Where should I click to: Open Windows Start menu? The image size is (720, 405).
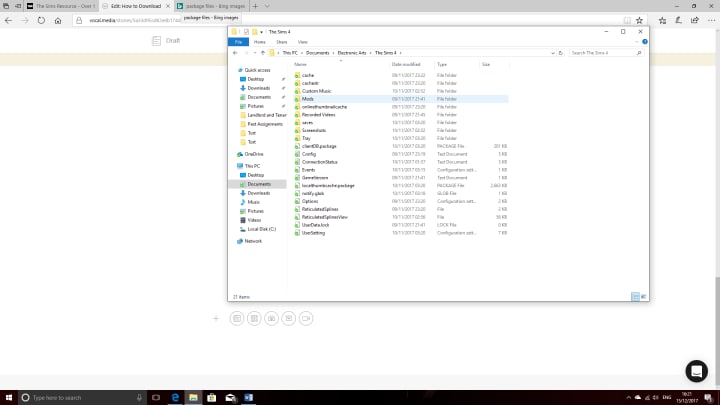[x=9, y=398]
